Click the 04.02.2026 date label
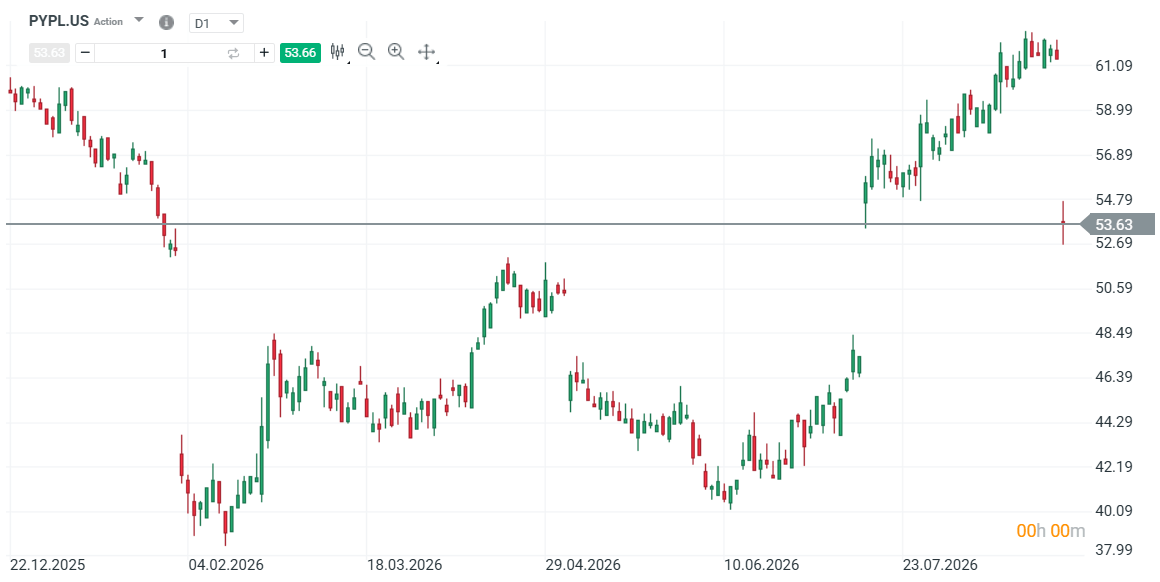1160x582 pixels. 226,565
